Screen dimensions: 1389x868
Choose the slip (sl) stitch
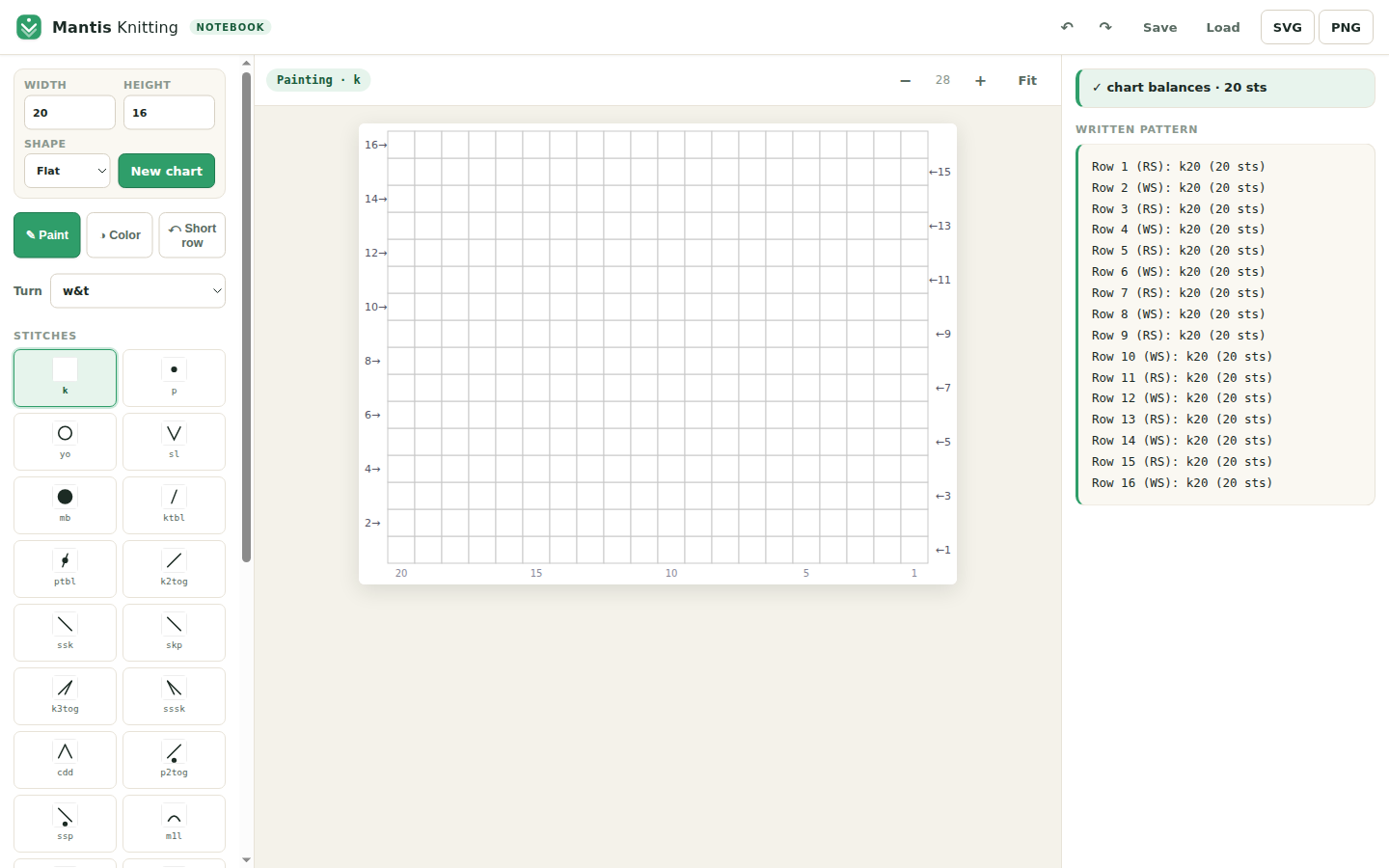174,442
